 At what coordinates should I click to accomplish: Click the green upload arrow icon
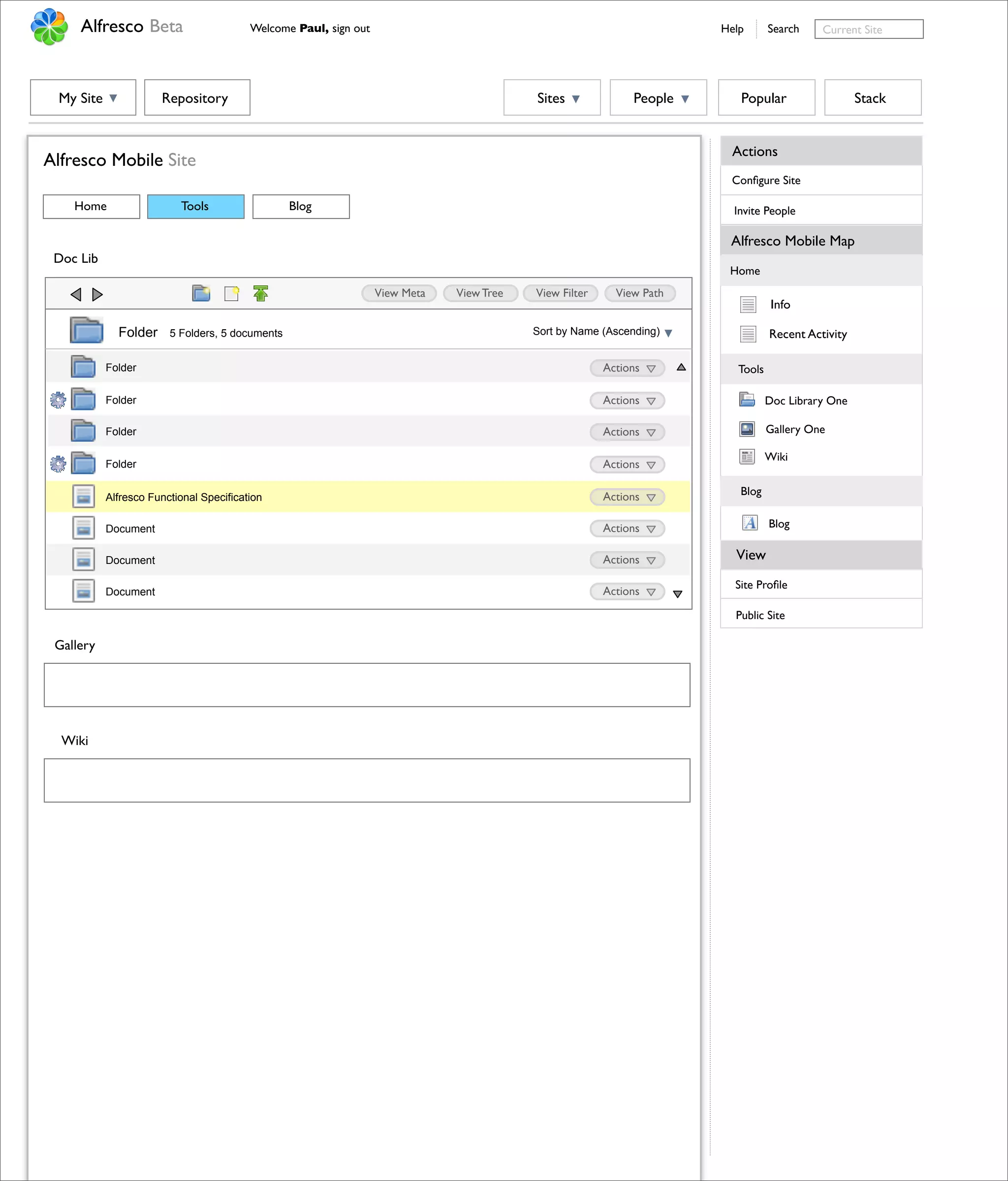[260, 293]
